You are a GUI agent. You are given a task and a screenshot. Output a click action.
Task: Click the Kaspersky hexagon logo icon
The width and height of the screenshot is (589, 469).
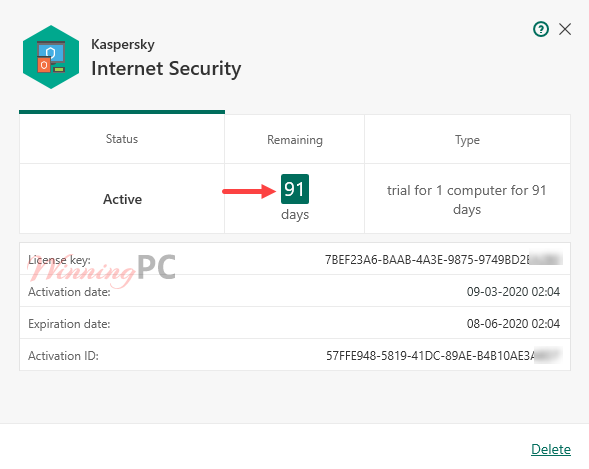tap(51, 57)
